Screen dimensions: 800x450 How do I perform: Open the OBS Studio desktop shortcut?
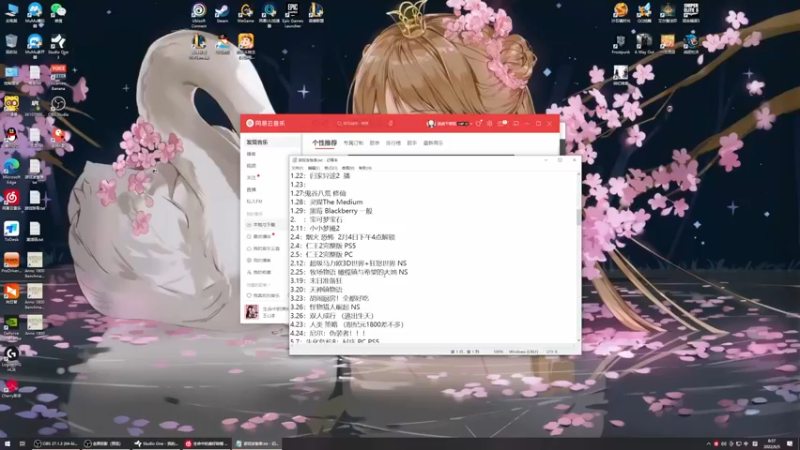[x=58, y=107]
